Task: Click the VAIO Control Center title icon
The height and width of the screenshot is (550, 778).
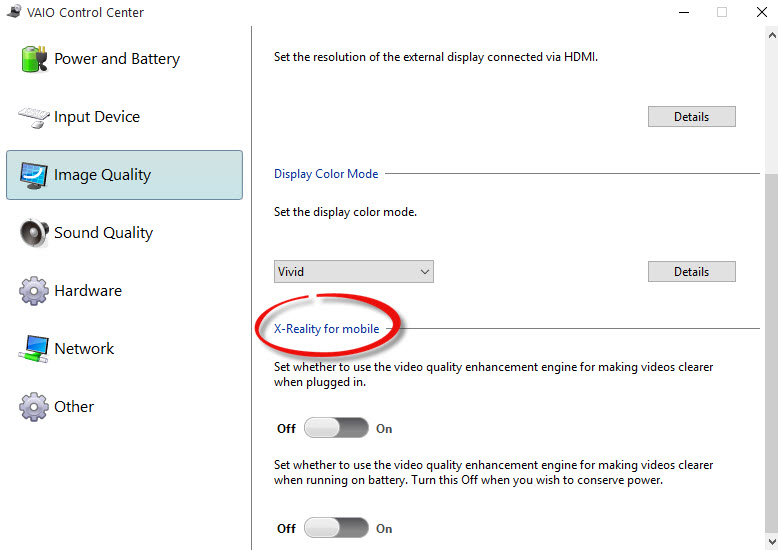Action: (x=14, y=11)
